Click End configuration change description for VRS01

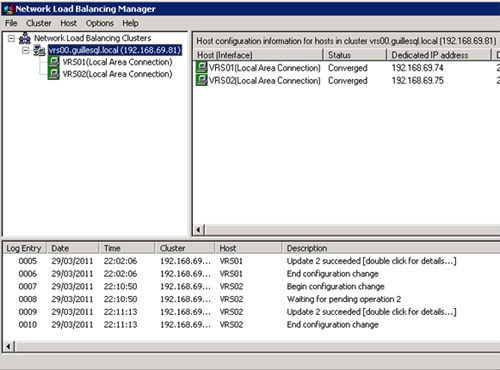coord(332,274)
